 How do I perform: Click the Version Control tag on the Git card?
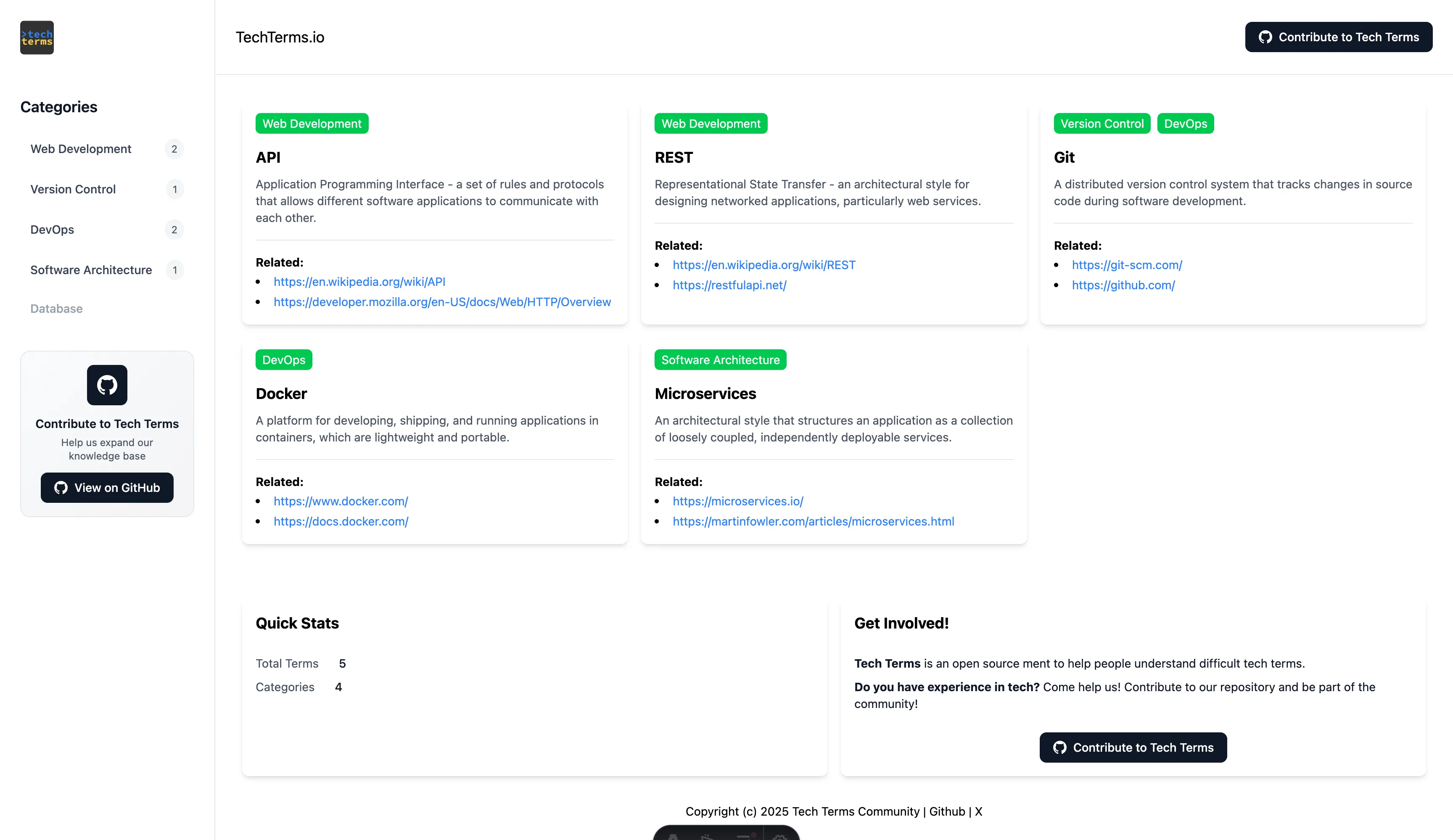[x=1101, y=123]
